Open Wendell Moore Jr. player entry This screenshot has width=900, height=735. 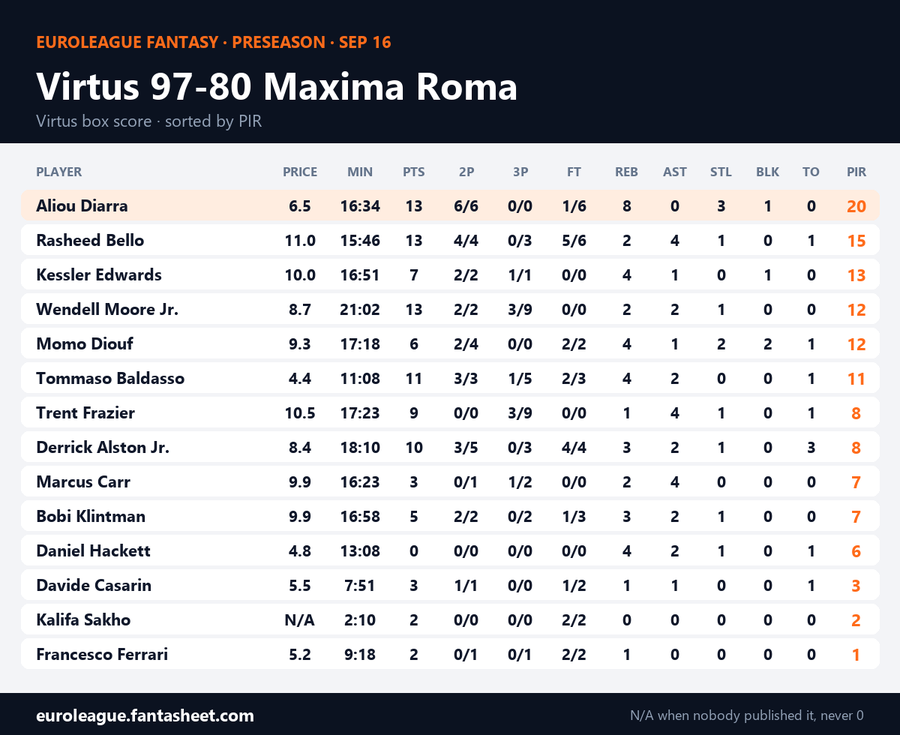[x=107, y=309]
